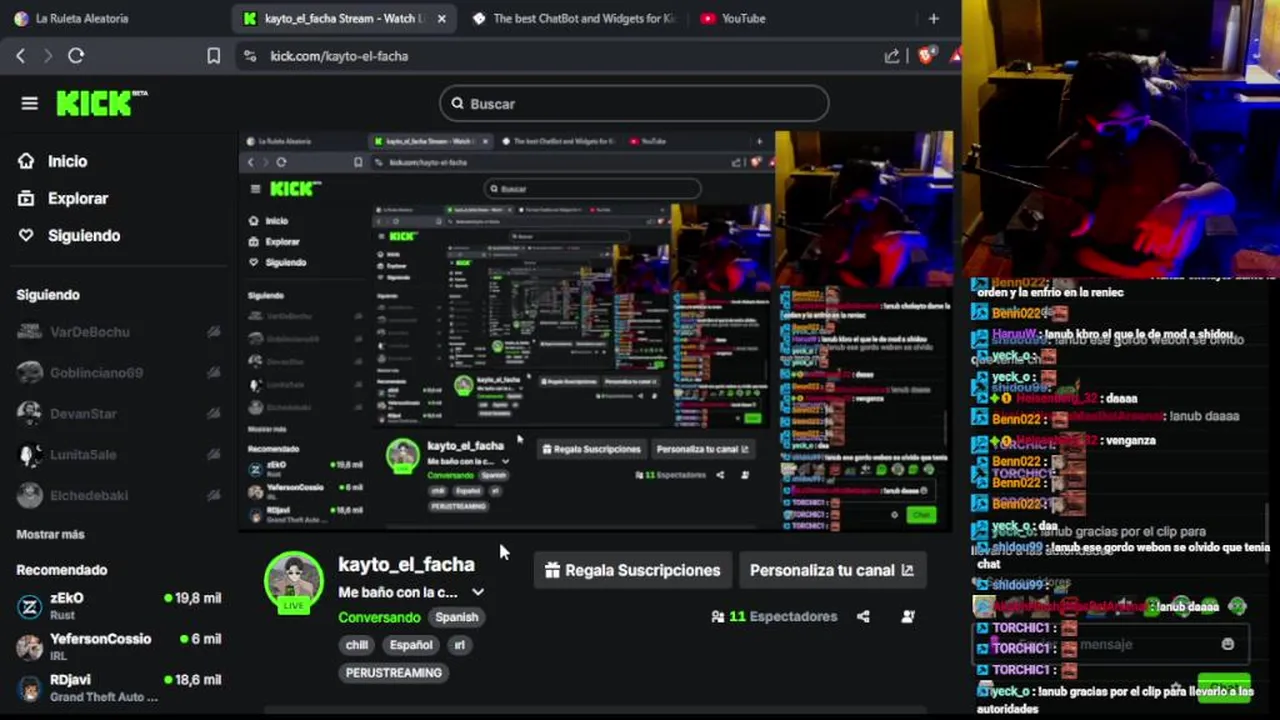Click the Inicio home icon
1280x720 pixels.
coord(26,161)
